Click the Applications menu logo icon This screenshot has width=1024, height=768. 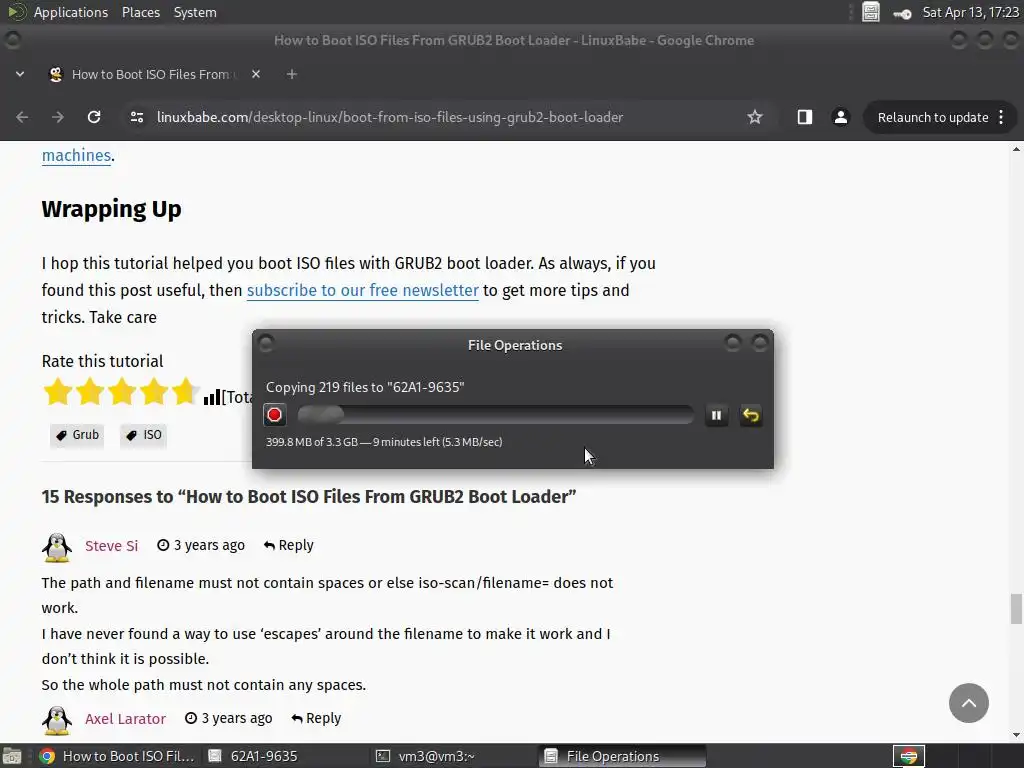tap(16, 12)
